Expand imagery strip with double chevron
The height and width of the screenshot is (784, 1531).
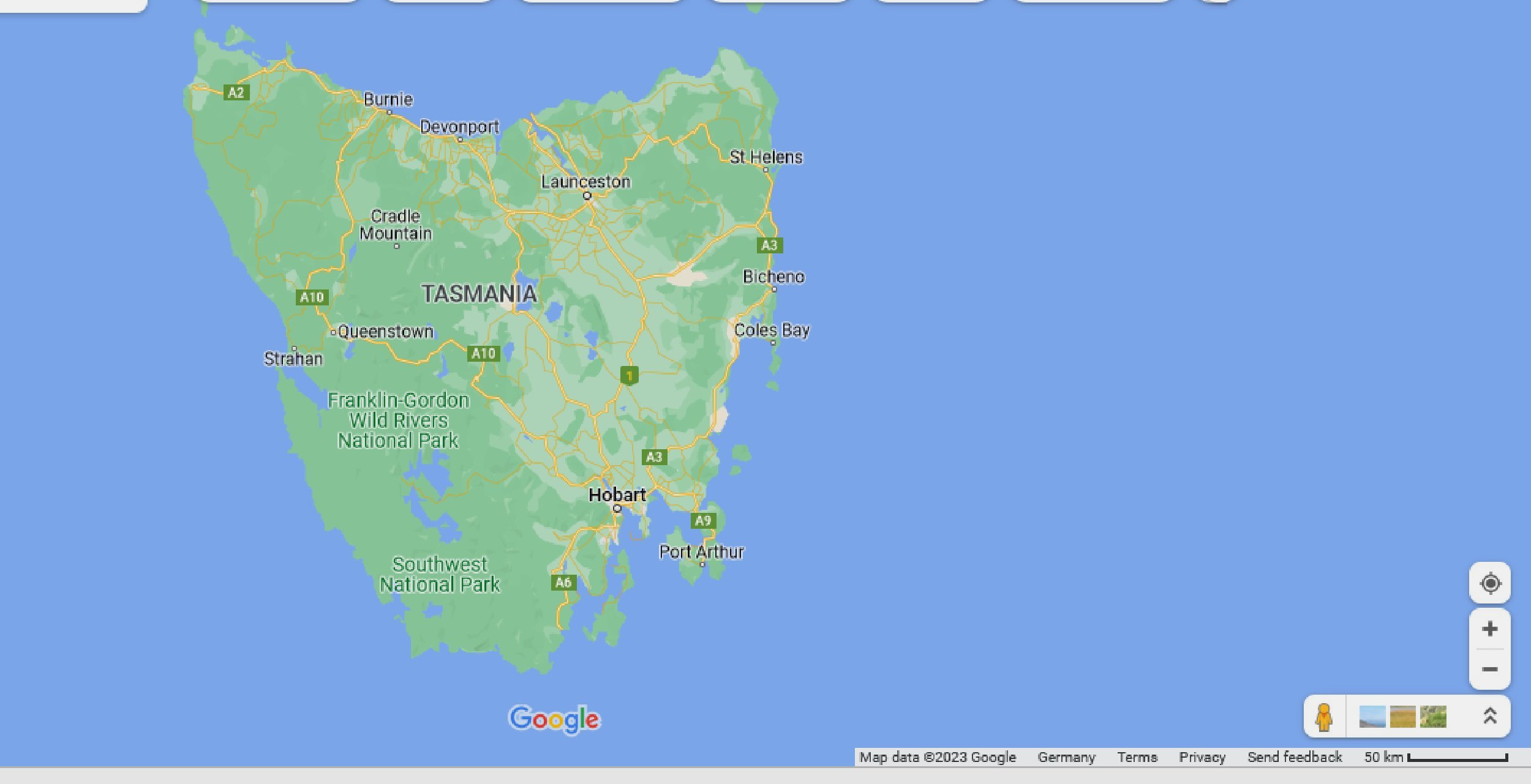tap(1489, 716)
